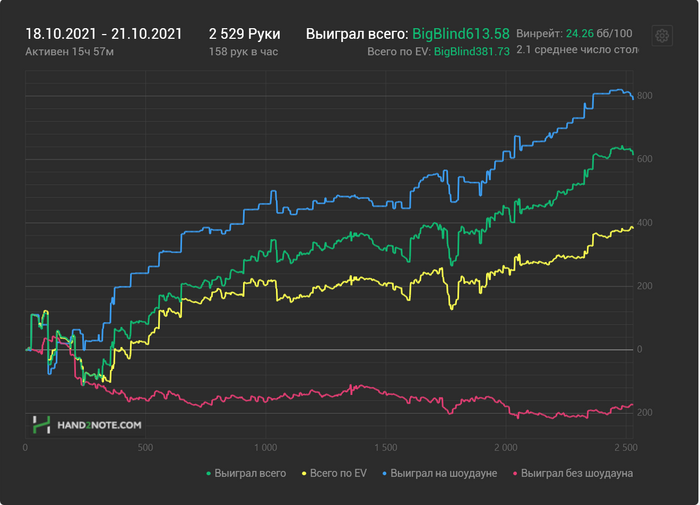The image size is (700, 505).
Task: Click the 1 500 x-axis label
Action: click(386, 447)
